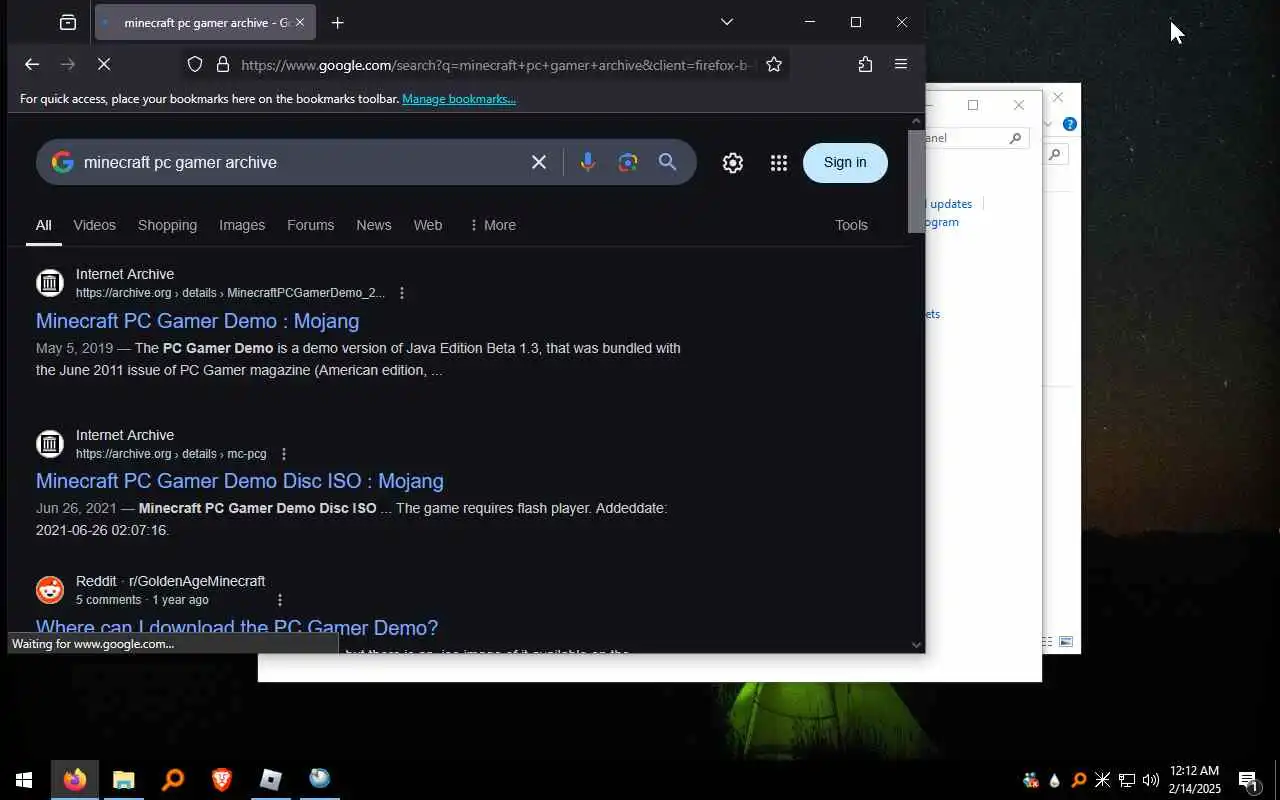Open network status in system tray
This screenshot has width=1280, height=800.
pos(1127,780)
